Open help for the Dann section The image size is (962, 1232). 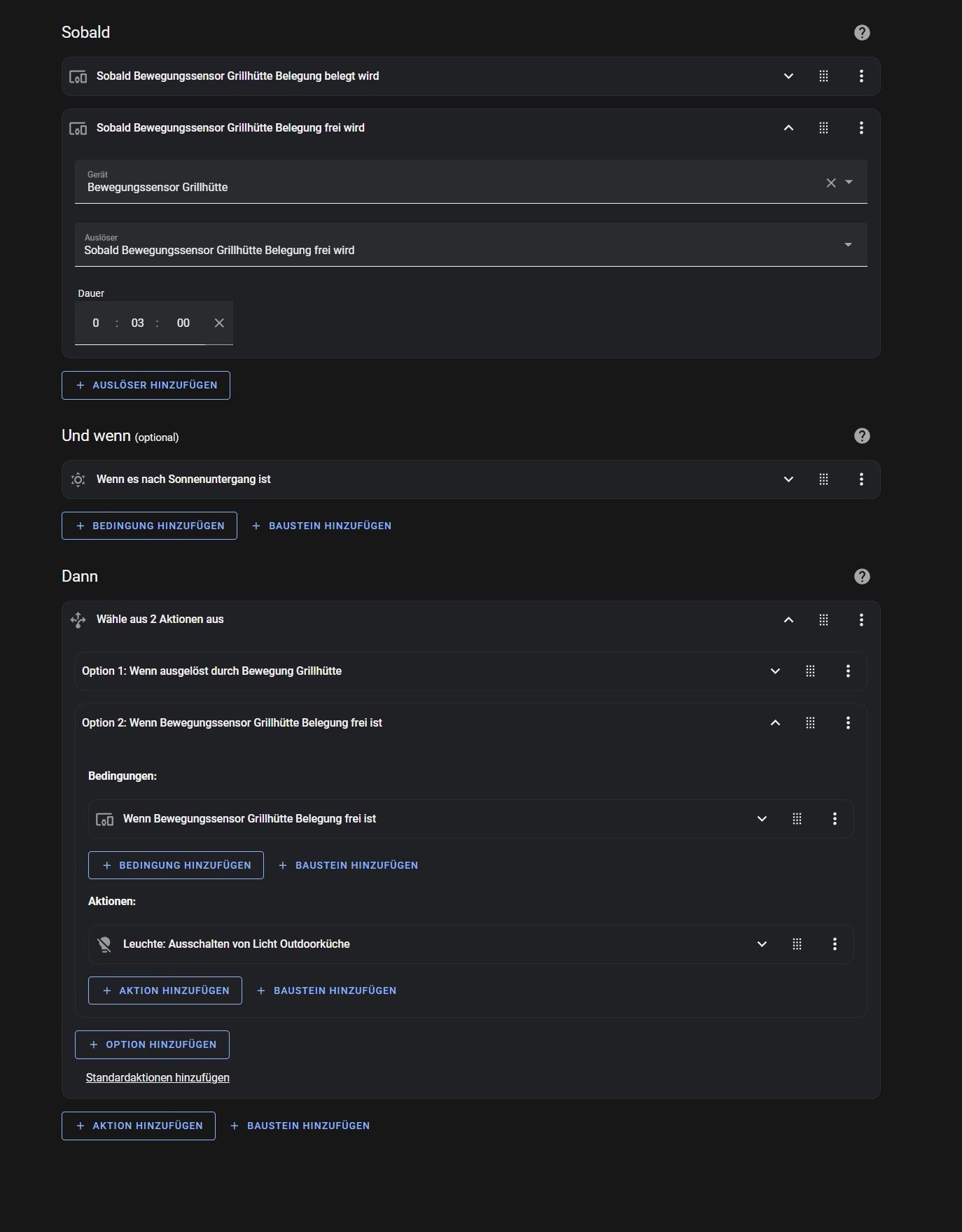(x=862, y=577)
